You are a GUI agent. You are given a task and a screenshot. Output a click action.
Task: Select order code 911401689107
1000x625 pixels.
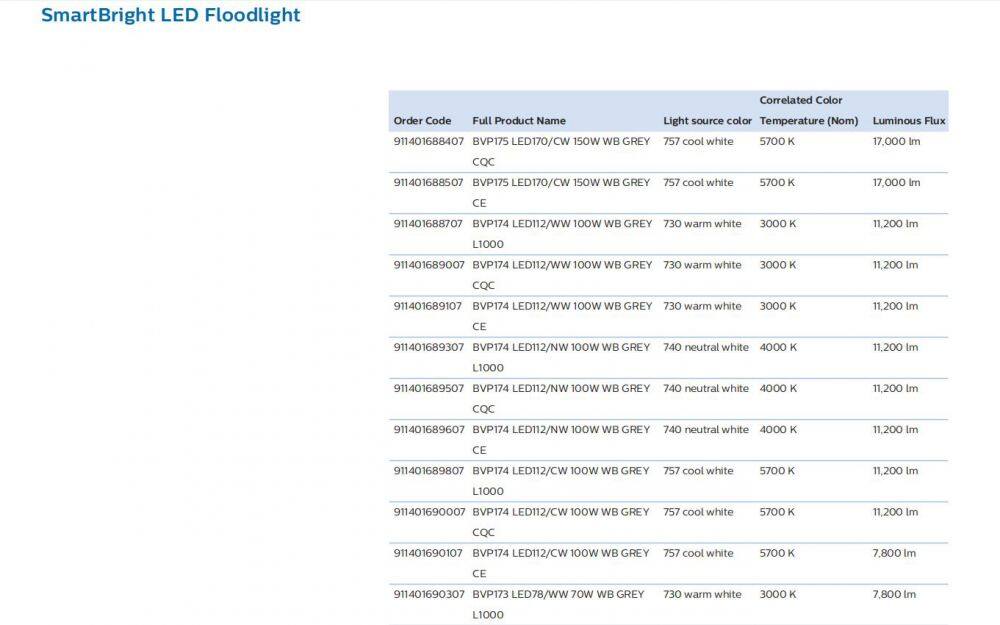coord(429,306)
